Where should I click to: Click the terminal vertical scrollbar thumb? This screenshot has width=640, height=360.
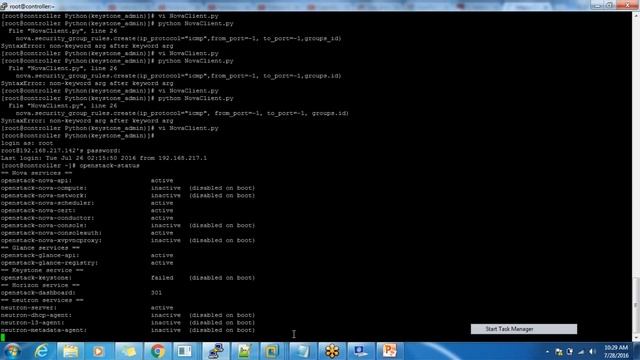636,306
